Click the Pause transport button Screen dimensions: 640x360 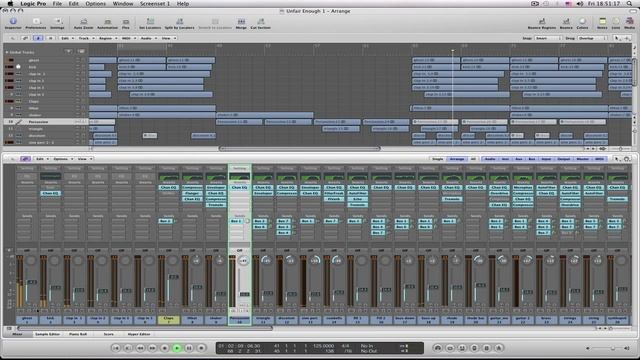(x=189, y=348)
